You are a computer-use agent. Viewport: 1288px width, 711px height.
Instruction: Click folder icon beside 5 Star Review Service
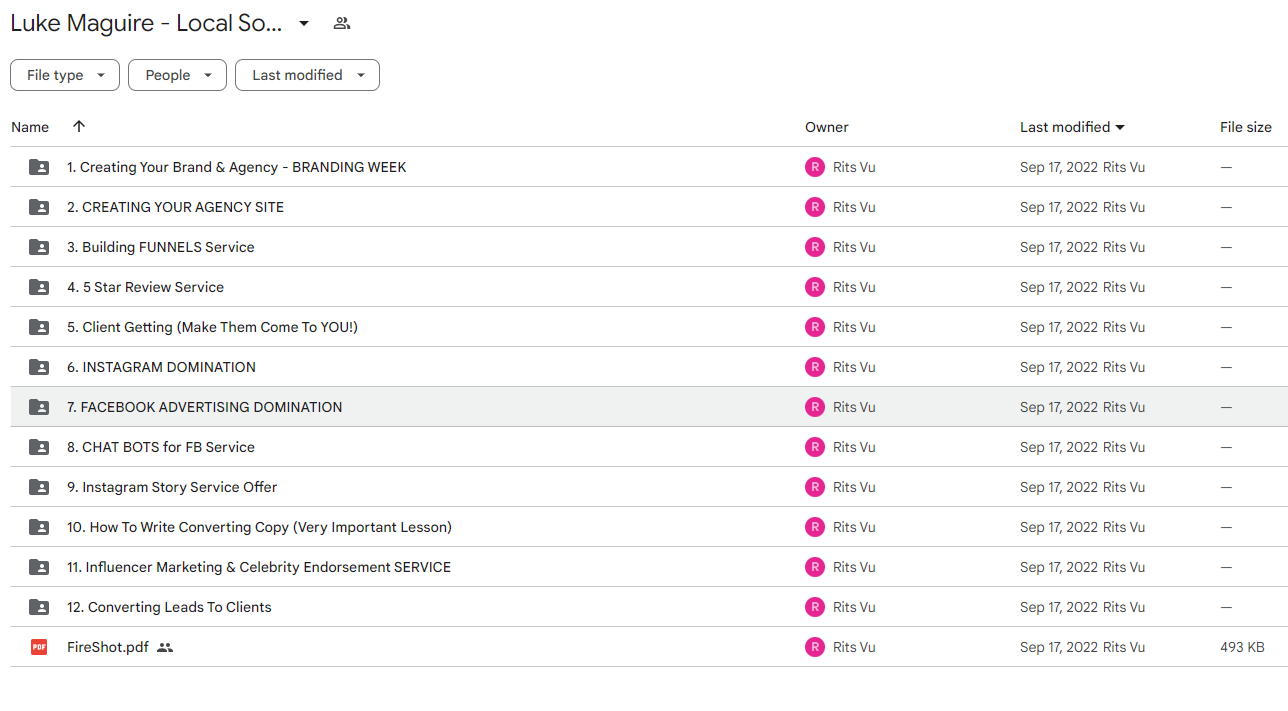pyautogui.click(x=39, y=287)
